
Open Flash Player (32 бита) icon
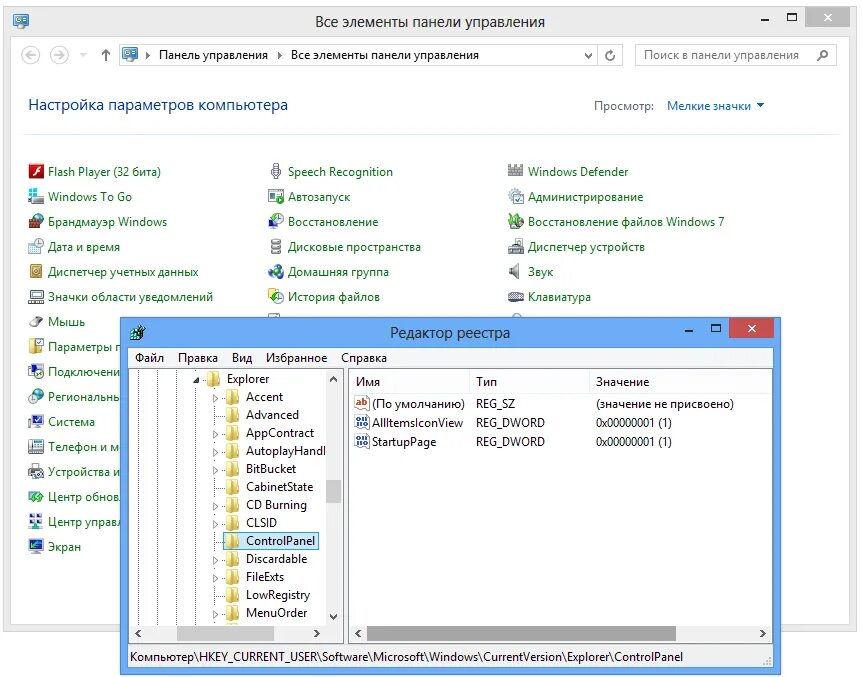[36, 172]
